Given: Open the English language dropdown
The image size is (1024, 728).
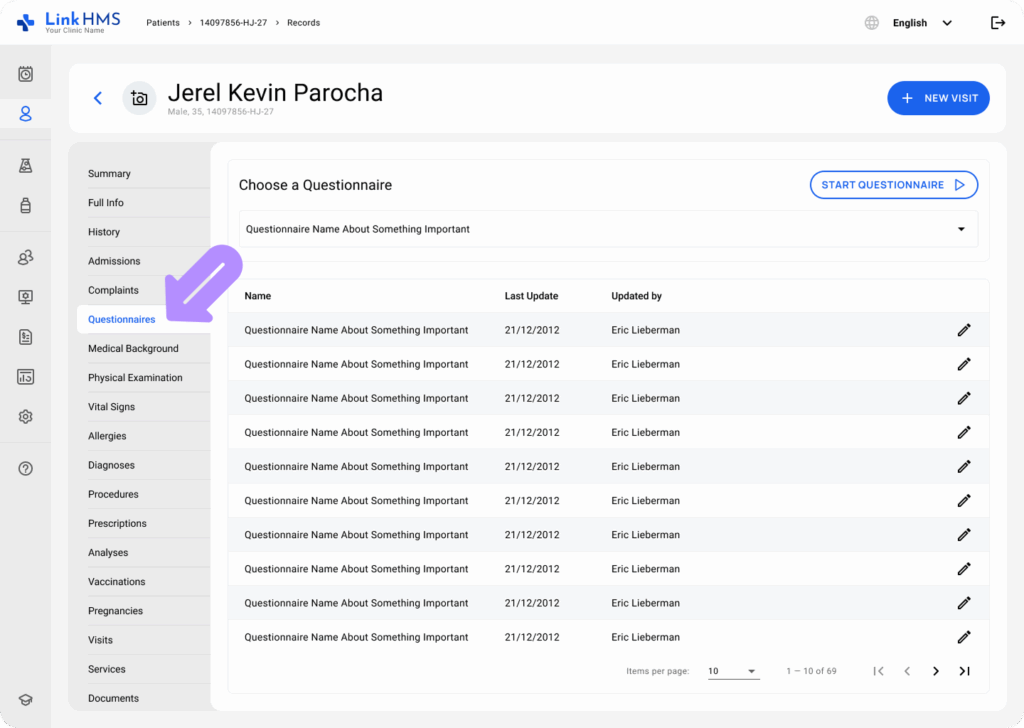Looking at the screenshot, I should pos(921,23).
